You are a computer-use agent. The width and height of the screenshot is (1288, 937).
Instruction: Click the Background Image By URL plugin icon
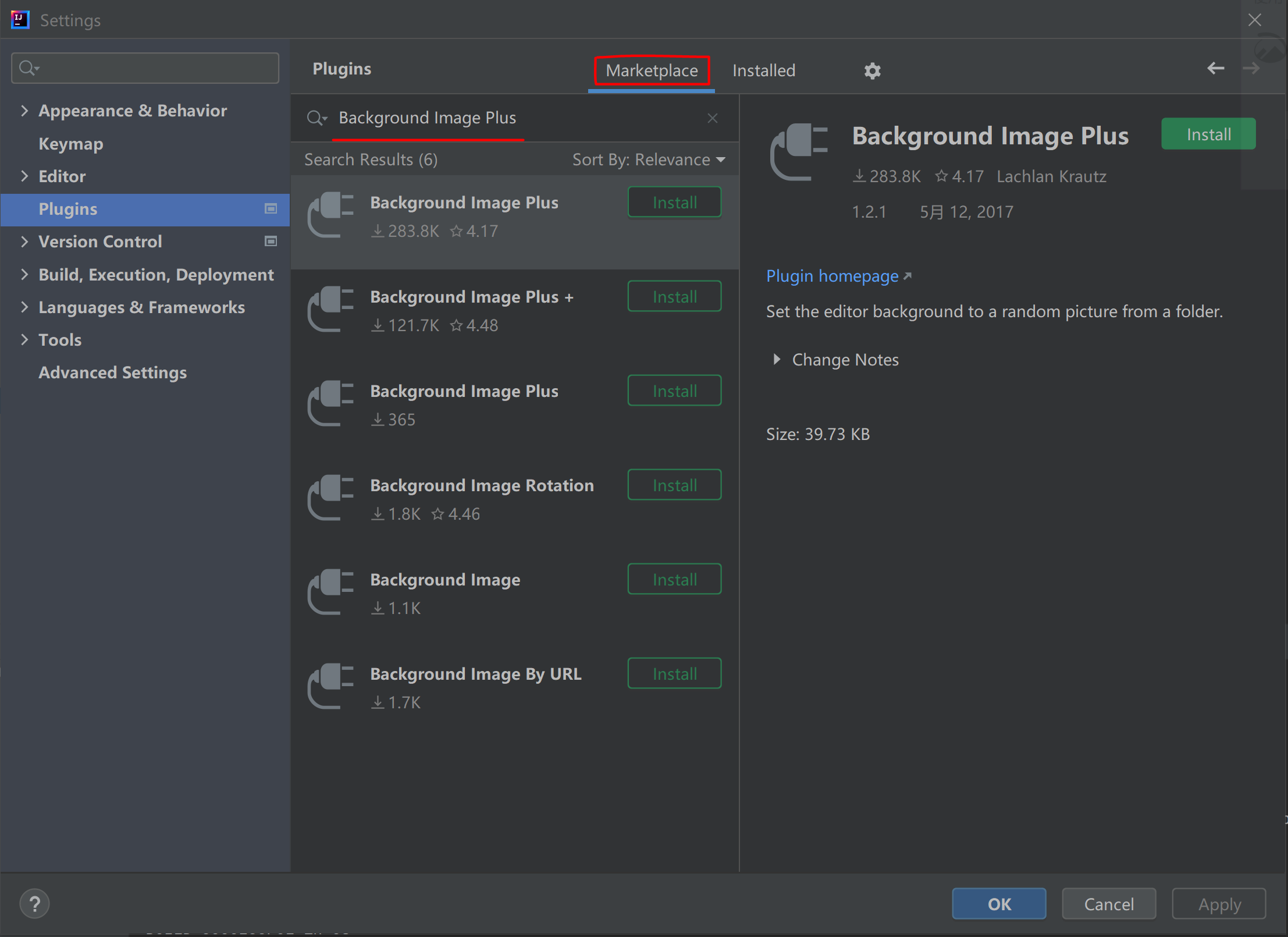coord(332,686)
